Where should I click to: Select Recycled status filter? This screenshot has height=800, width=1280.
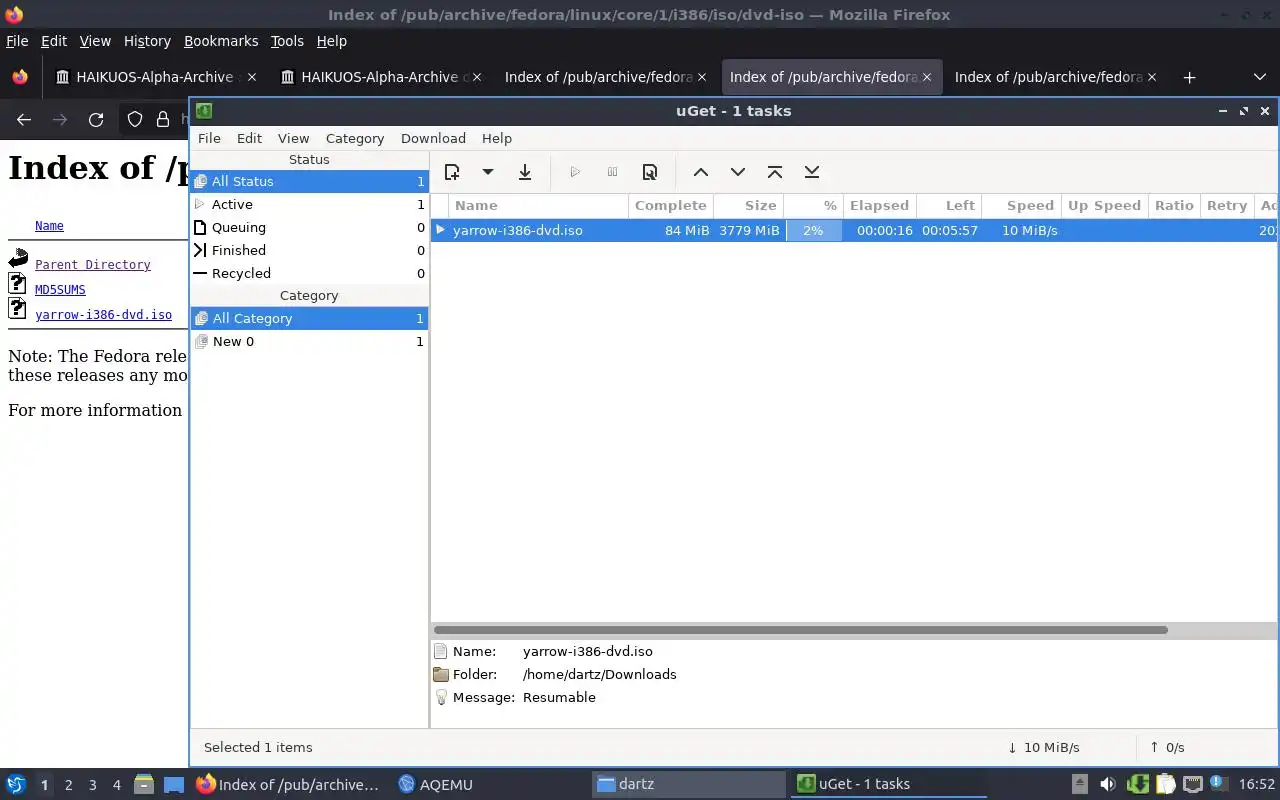tap(309, 273)
